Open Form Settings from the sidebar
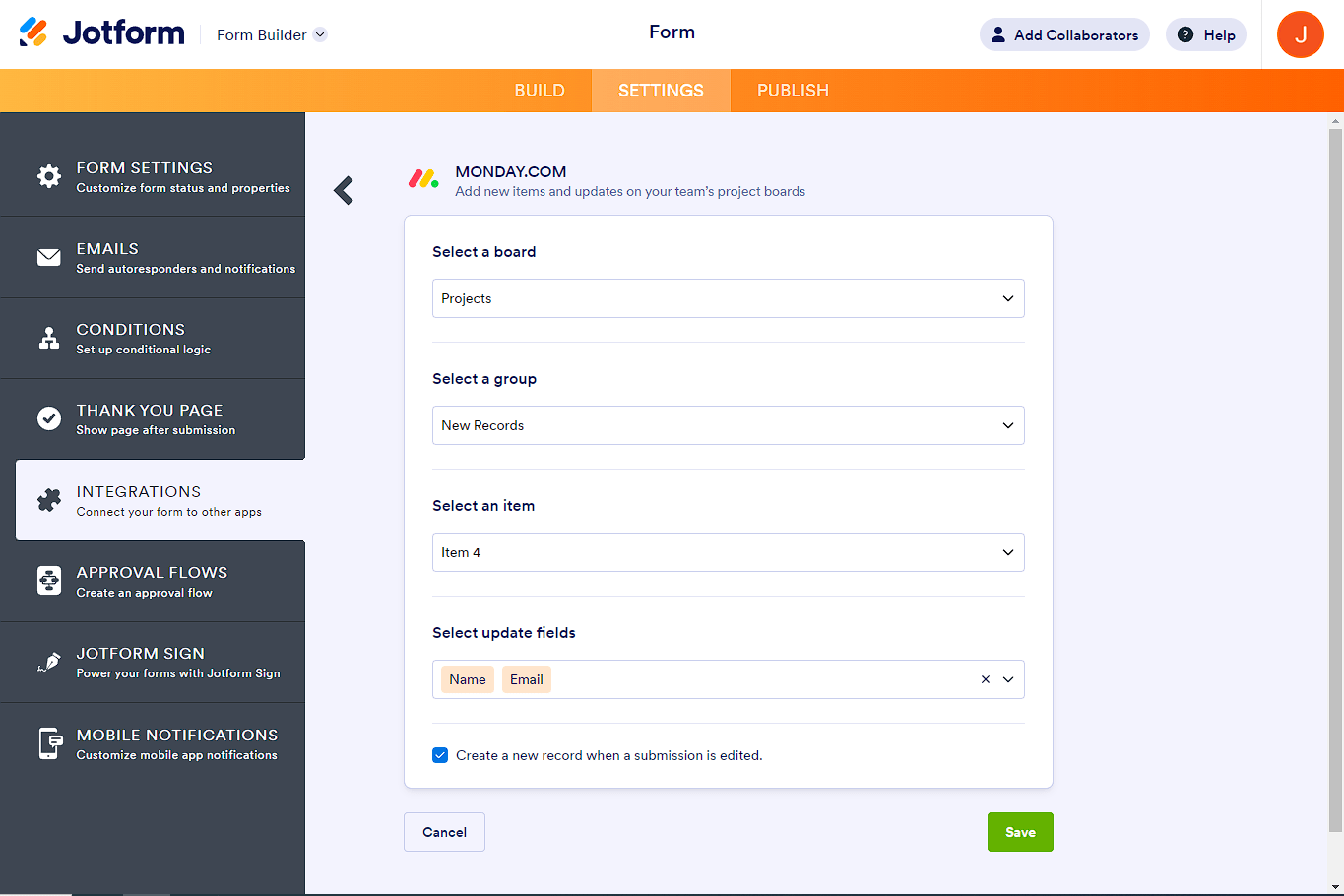The height and width of the screenshot is (896, 1344). click(48, 176)
